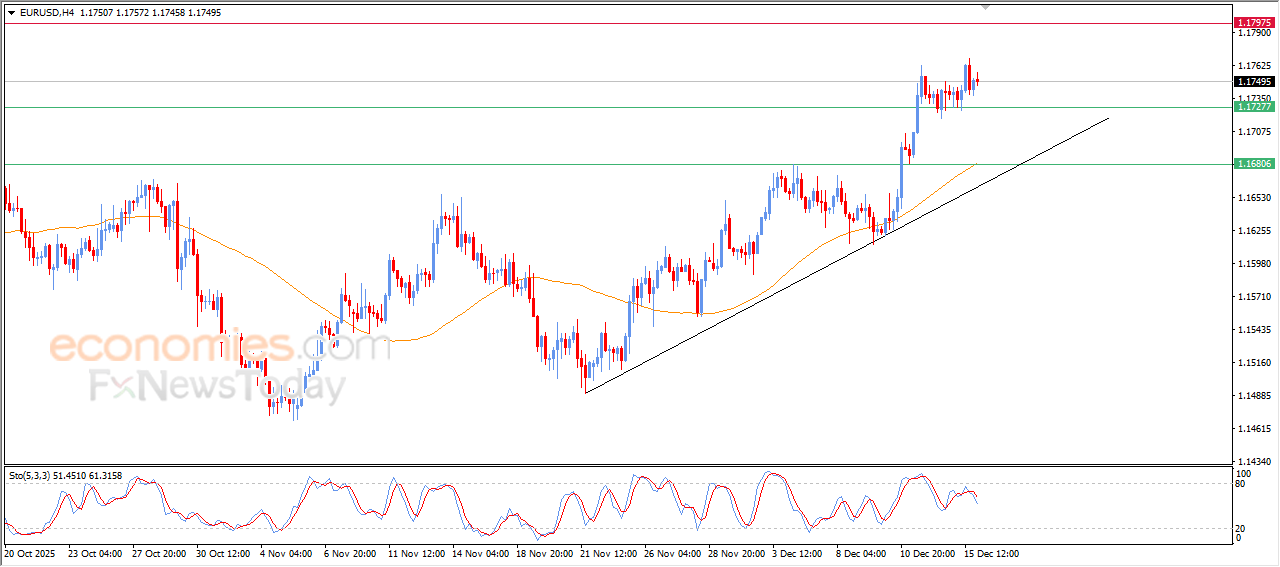The height and width of the screenshot is (567, 1280).
Task: Click the dropdown triangle beside EURUSD,H4
Action: pyautogui.click(x=11, y=13)
